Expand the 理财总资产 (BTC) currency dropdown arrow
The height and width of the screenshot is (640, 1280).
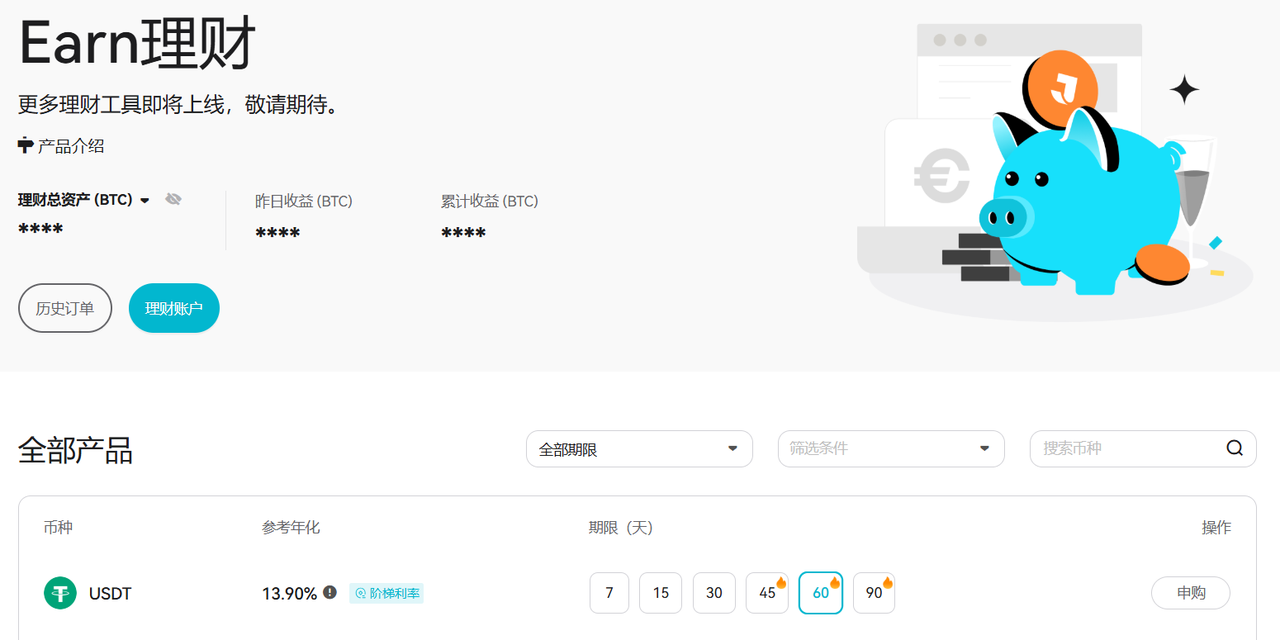[x=144, y=201]
